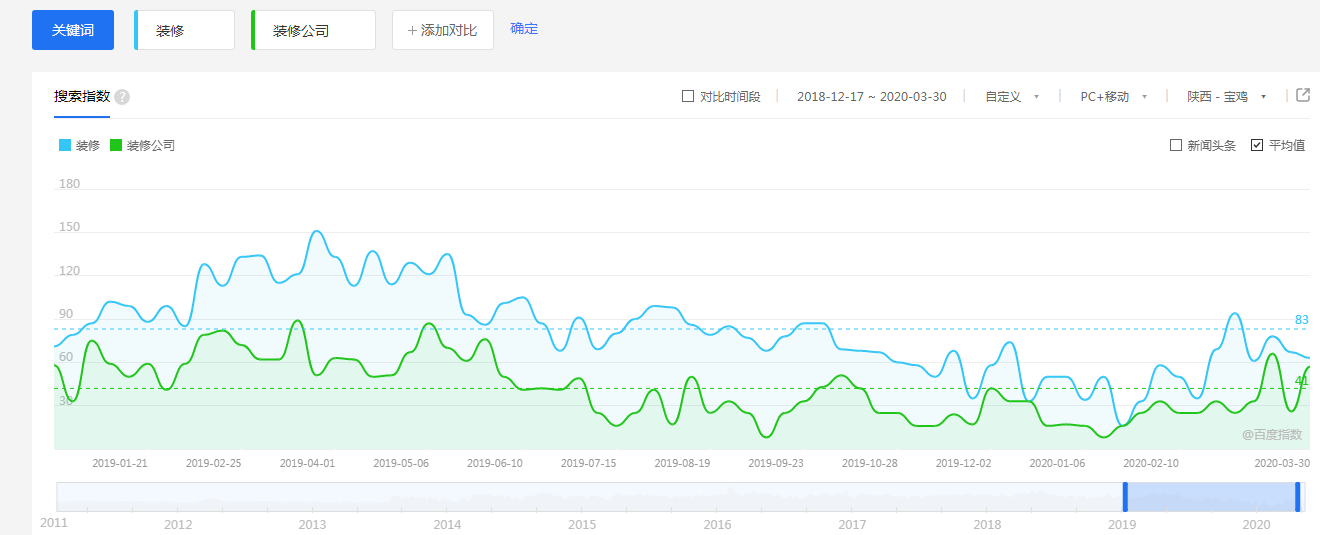The image size is (1320, 535).
Task: Click the left handle of the timeline range
Action: [x=1125, y=497]
